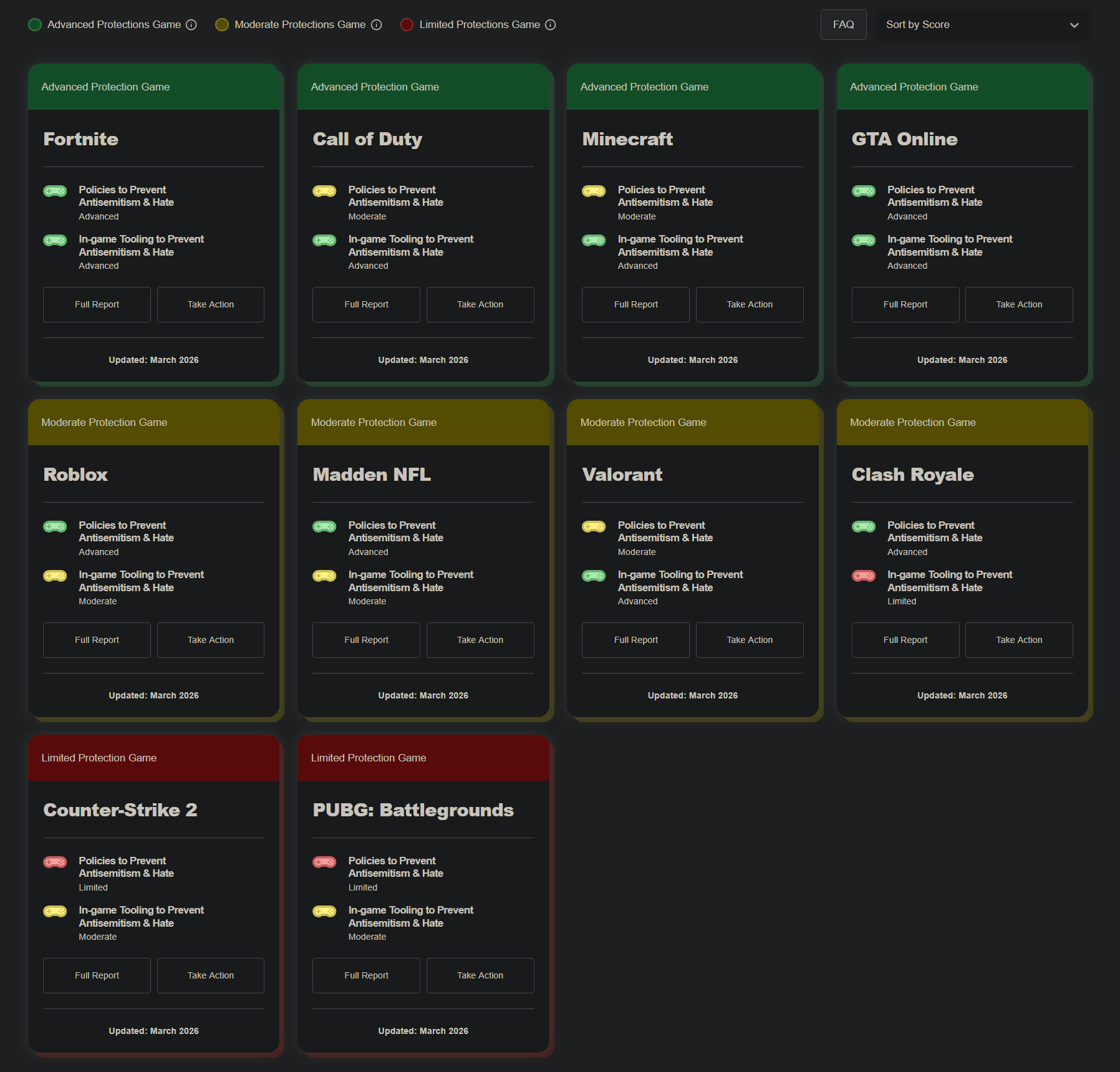This screenshot has width=1120, height=1072.
Task: Click Madden NFL's In-game Tooling controller icon
Action: click(324, 576)
